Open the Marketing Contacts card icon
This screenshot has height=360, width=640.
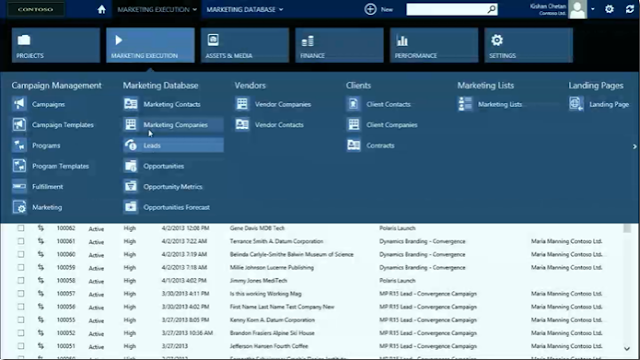point(131,104)
